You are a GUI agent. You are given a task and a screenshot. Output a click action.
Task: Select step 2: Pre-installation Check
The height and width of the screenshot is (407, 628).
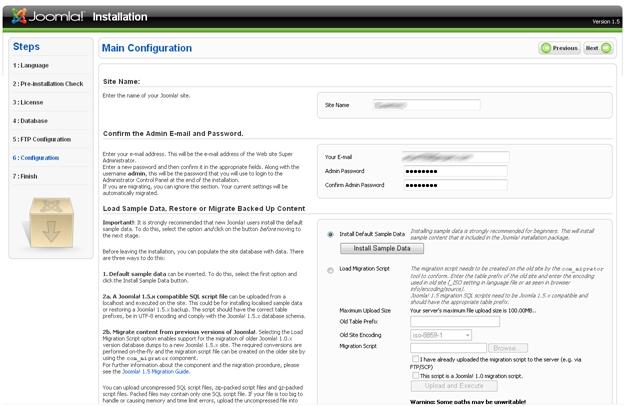tap(48, 84)
